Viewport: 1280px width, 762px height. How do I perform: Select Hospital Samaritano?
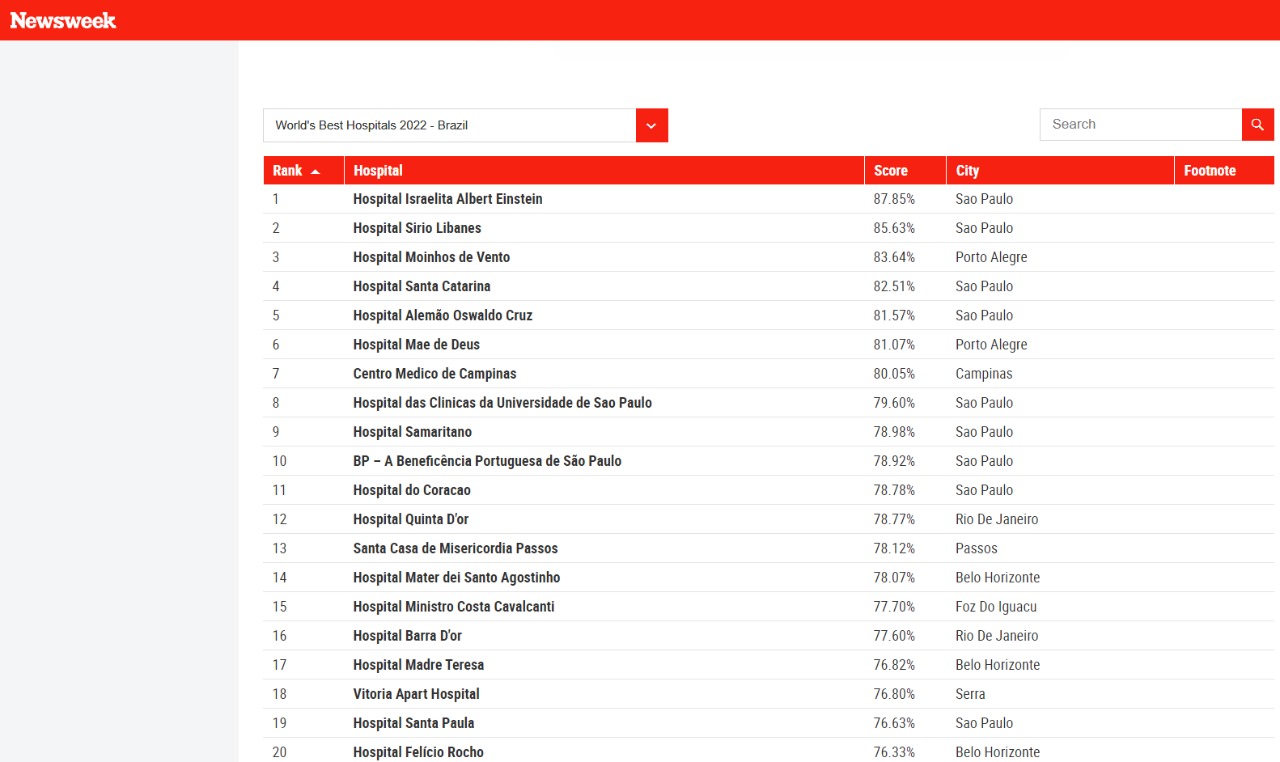(412, 432)
